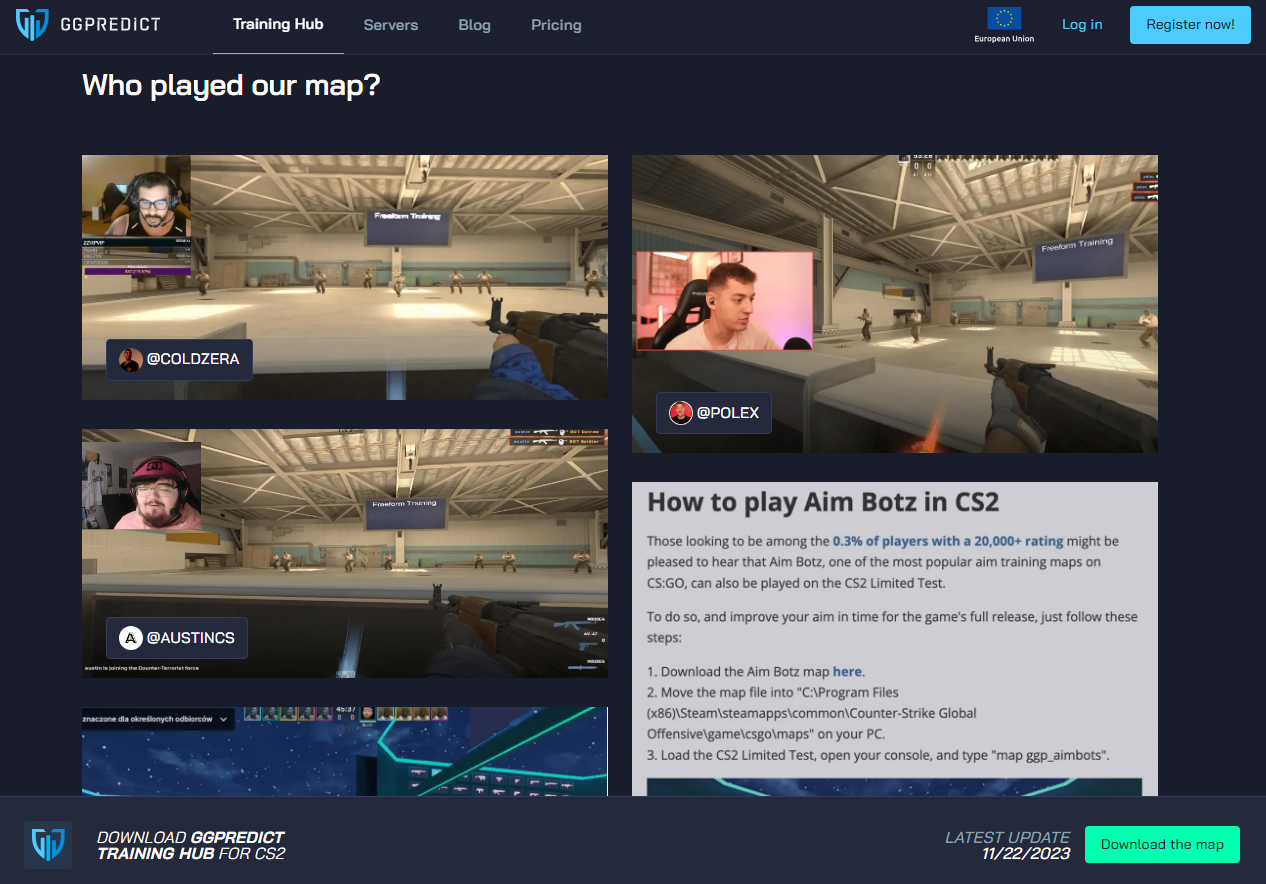Screen dimensions: 1266x884
Task: Click AustinCS's avatar icon
Action: coord(131,637)
